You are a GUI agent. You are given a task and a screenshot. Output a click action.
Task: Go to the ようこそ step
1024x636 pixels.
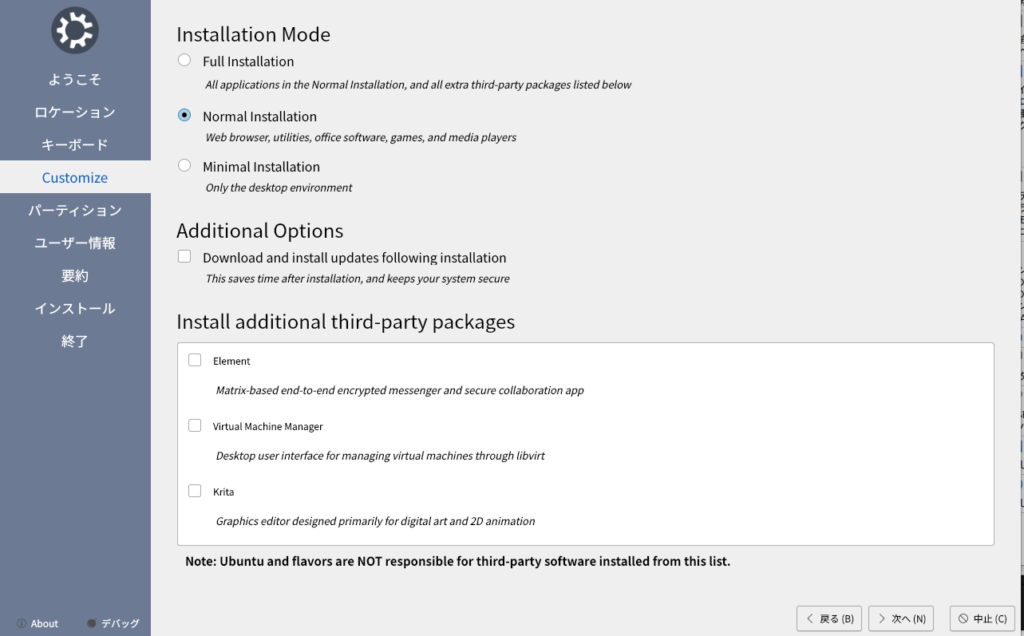pos(75,79)
